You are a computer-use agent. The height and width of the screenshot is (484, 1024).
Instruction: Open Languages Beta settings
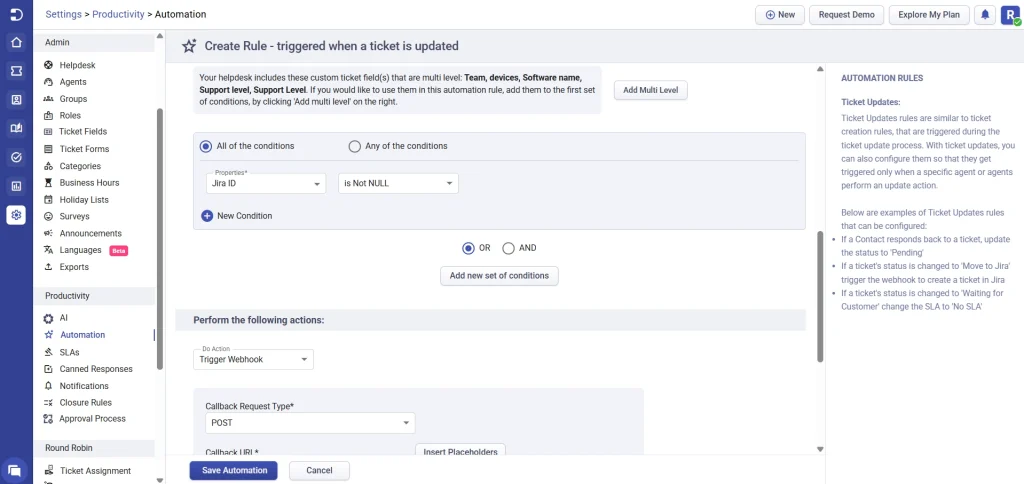coord(80,250)
